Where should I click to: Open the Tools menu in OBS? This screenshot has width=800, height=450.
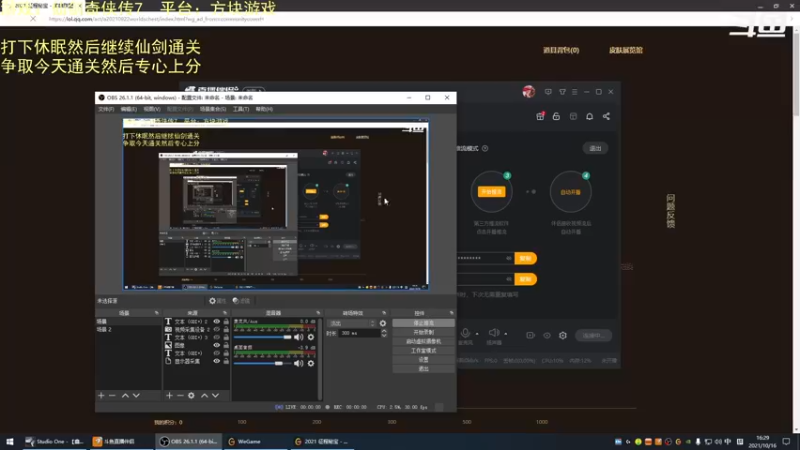tap(241, 109)
